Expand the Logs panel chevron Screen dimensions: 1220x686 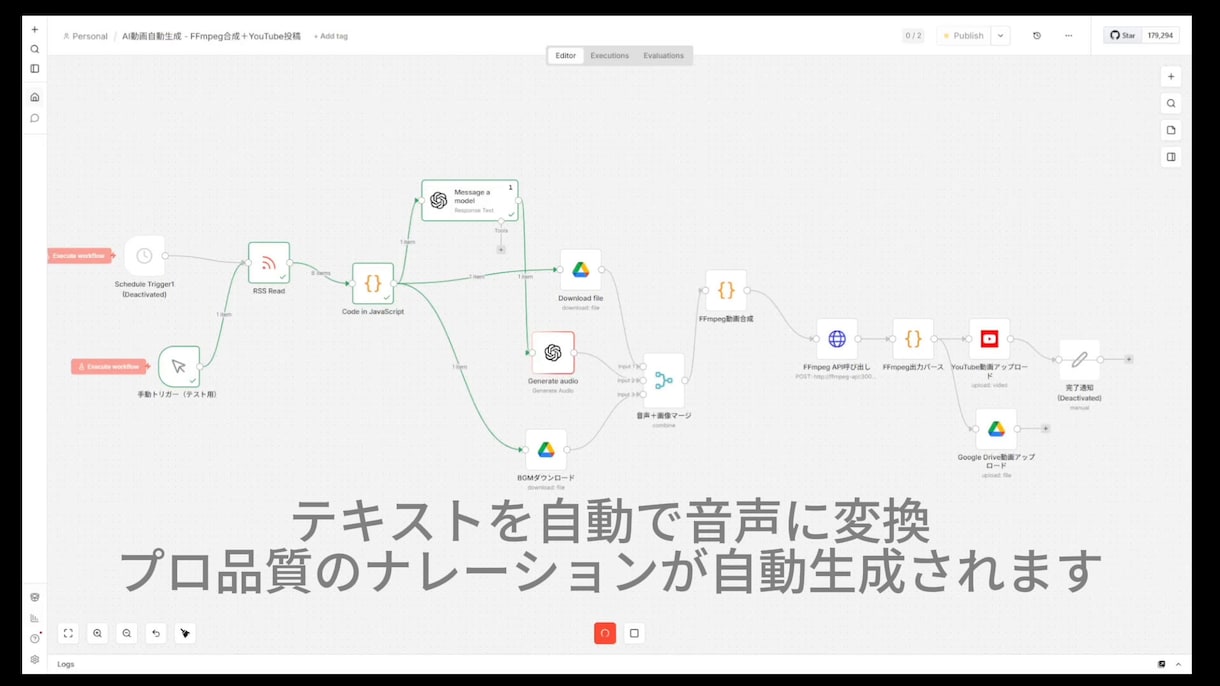1178,664
